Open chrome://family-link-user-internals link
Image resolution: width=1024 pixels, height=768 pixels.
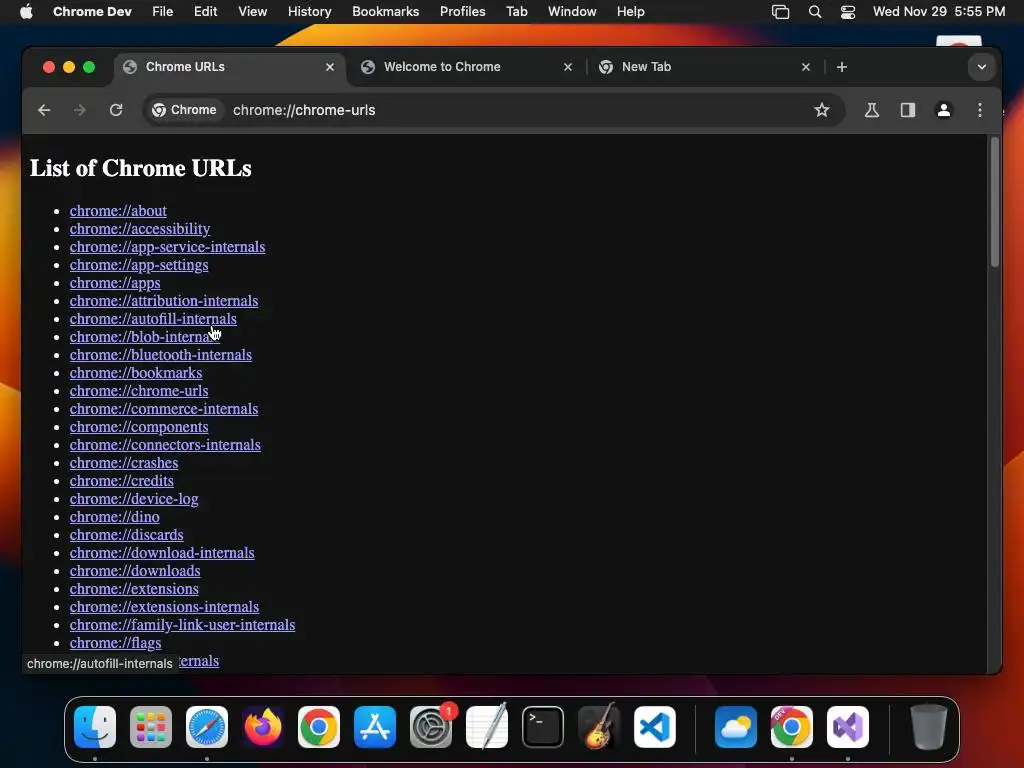coord(182,625)
